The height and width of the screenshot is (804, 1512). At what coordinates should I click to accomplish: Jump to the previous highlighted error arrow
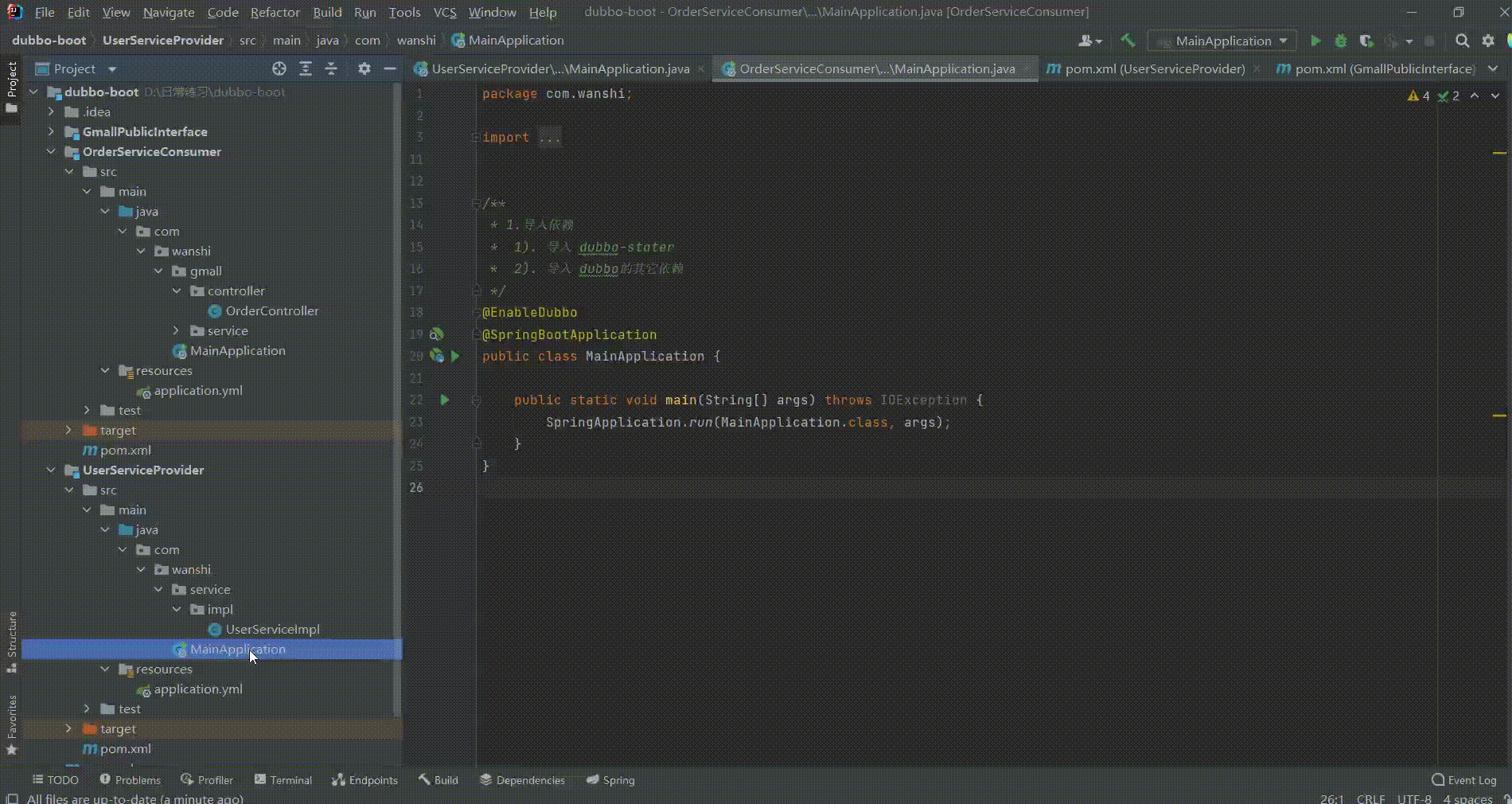(x=1475, y=96)
